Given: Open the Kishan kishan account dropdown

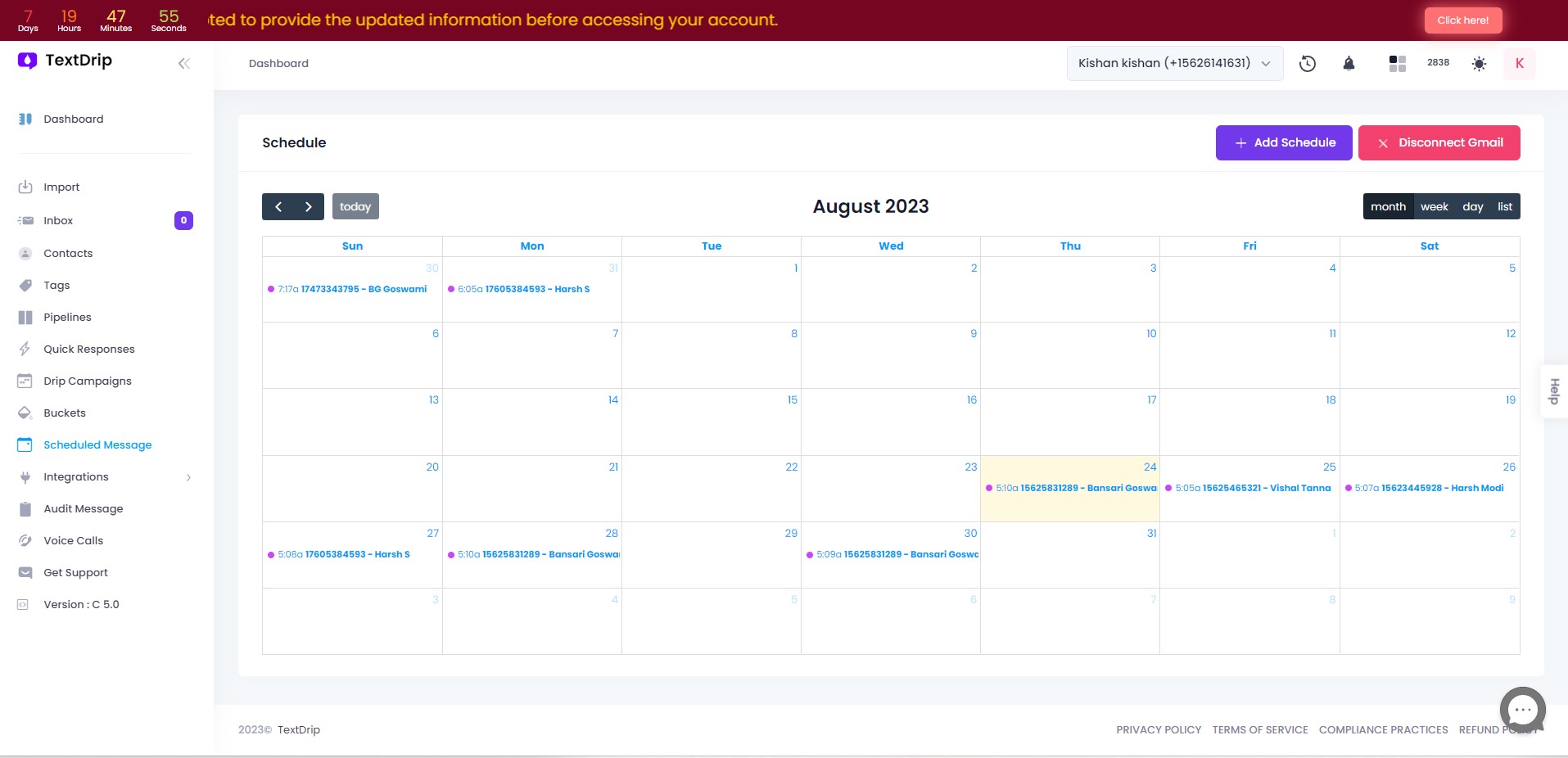Looking at the screenshot, I should coord(1173,64).
